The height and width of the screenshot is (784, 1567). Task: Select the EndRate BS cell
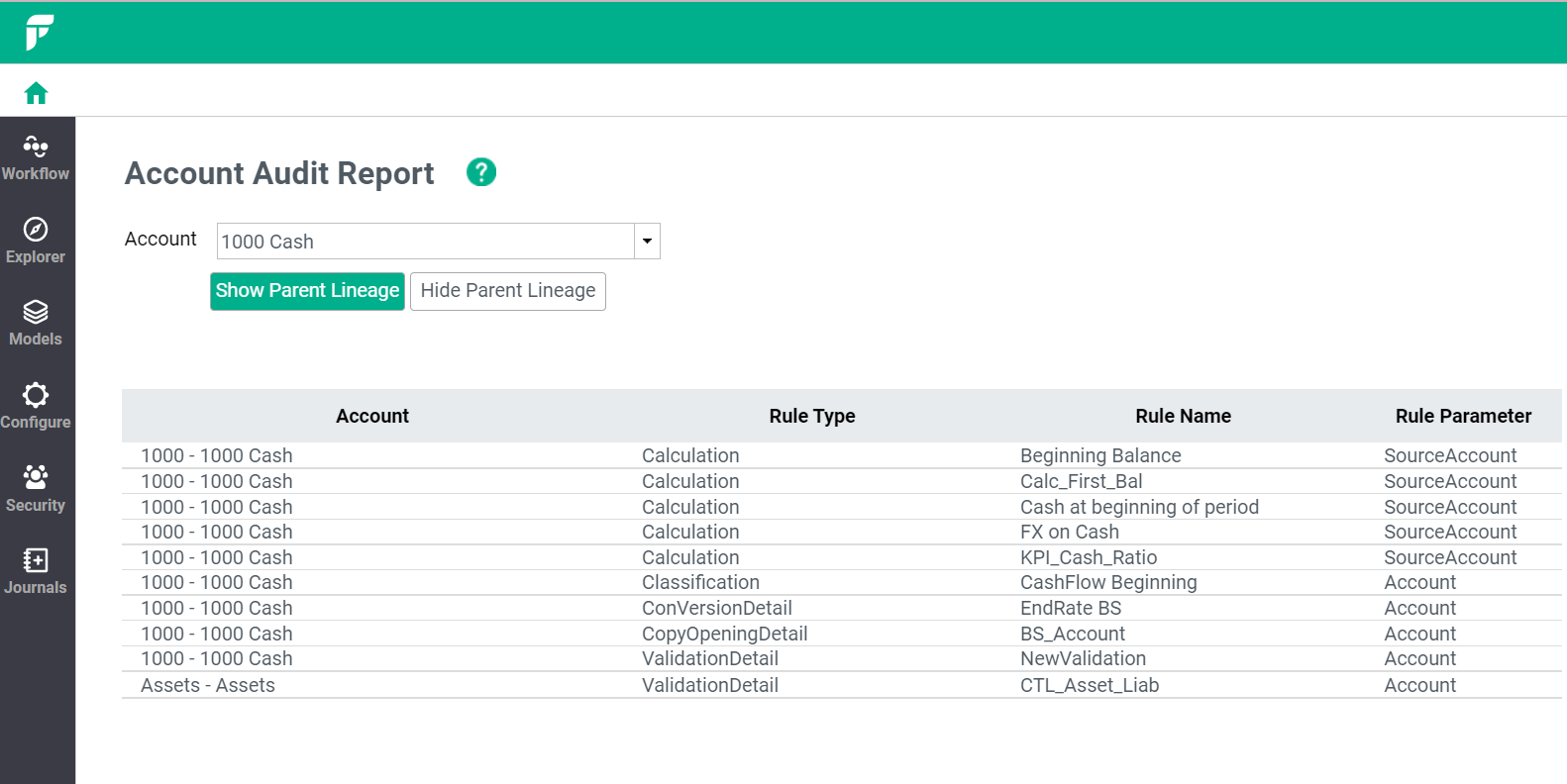pyautogui.click(x=1071, y=608)
